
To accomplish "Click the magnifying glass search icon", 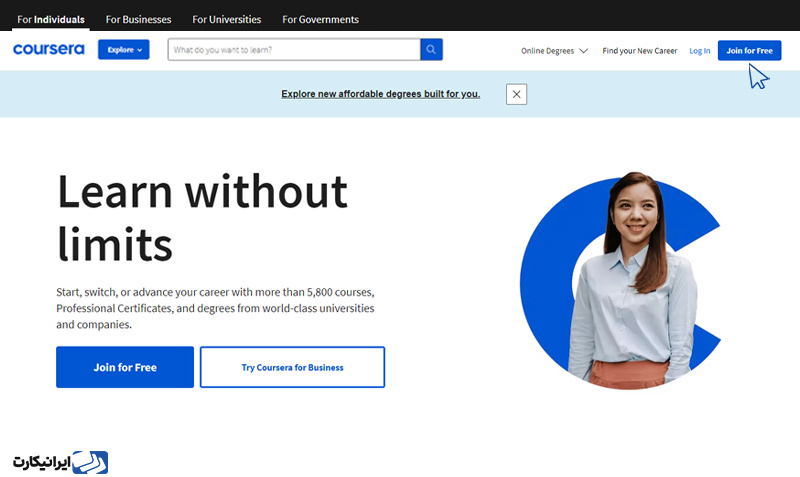I will (431, 49).
